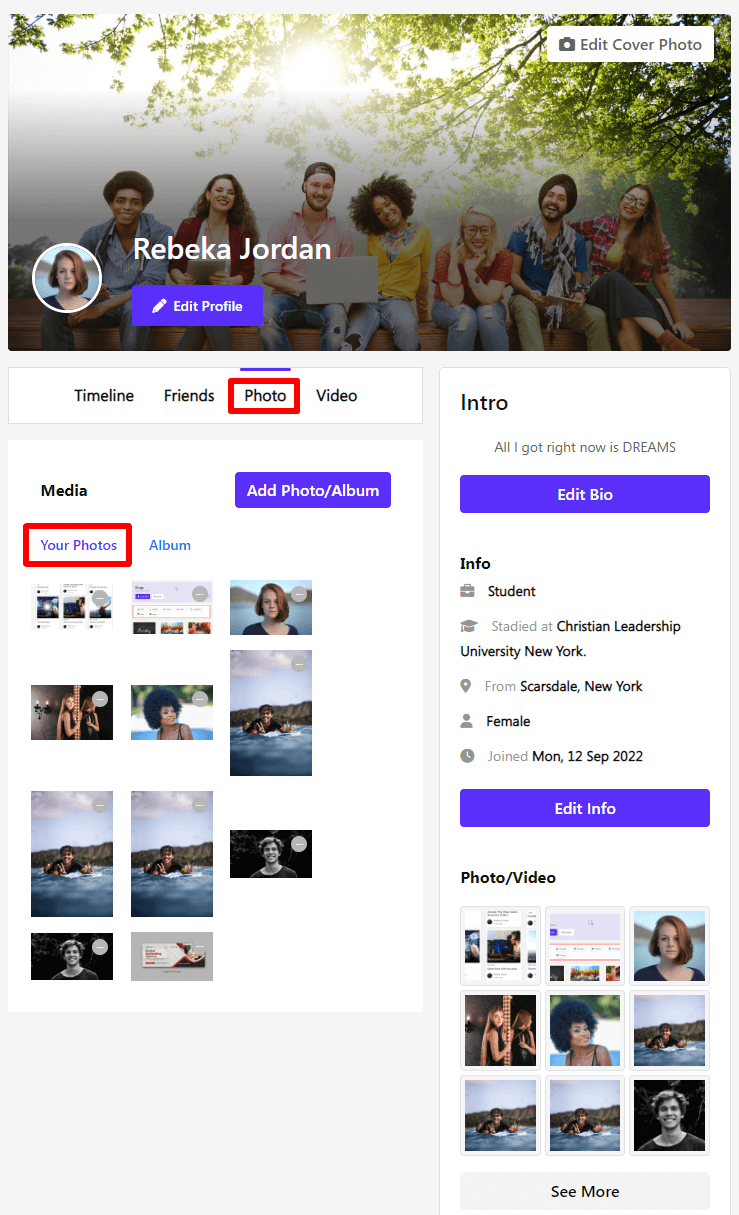The image size is (739, 1215).
Task: Click the Edit Info button
Action: click(584, 808)
